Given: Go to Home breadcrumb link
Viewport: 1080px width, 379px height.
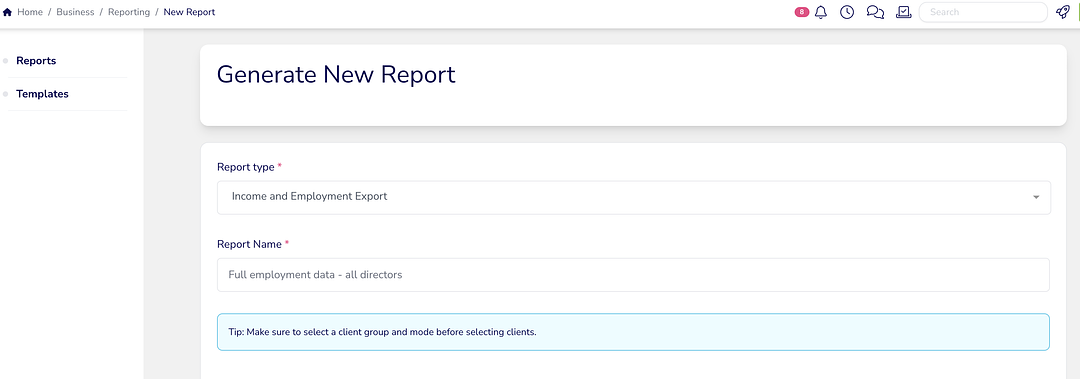Looking at the screenshot, I should tap(30, 12).
